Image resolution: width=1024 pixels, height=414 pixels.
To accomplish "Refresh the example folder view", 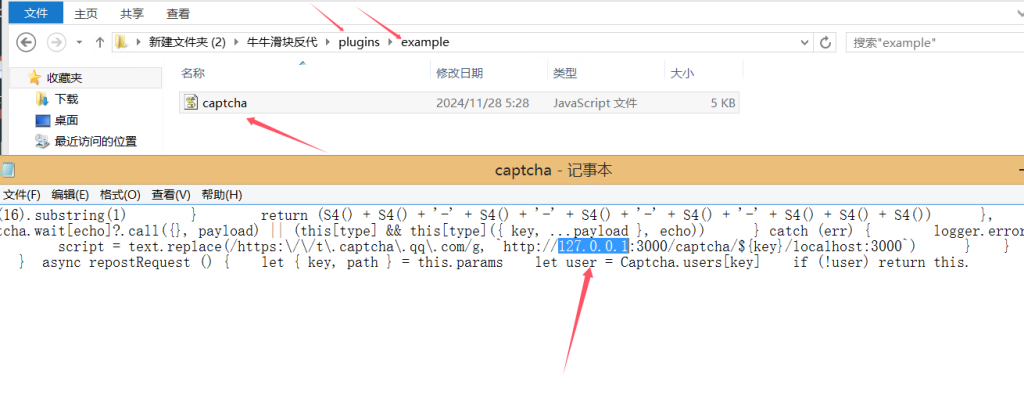I will click(826, 42).
